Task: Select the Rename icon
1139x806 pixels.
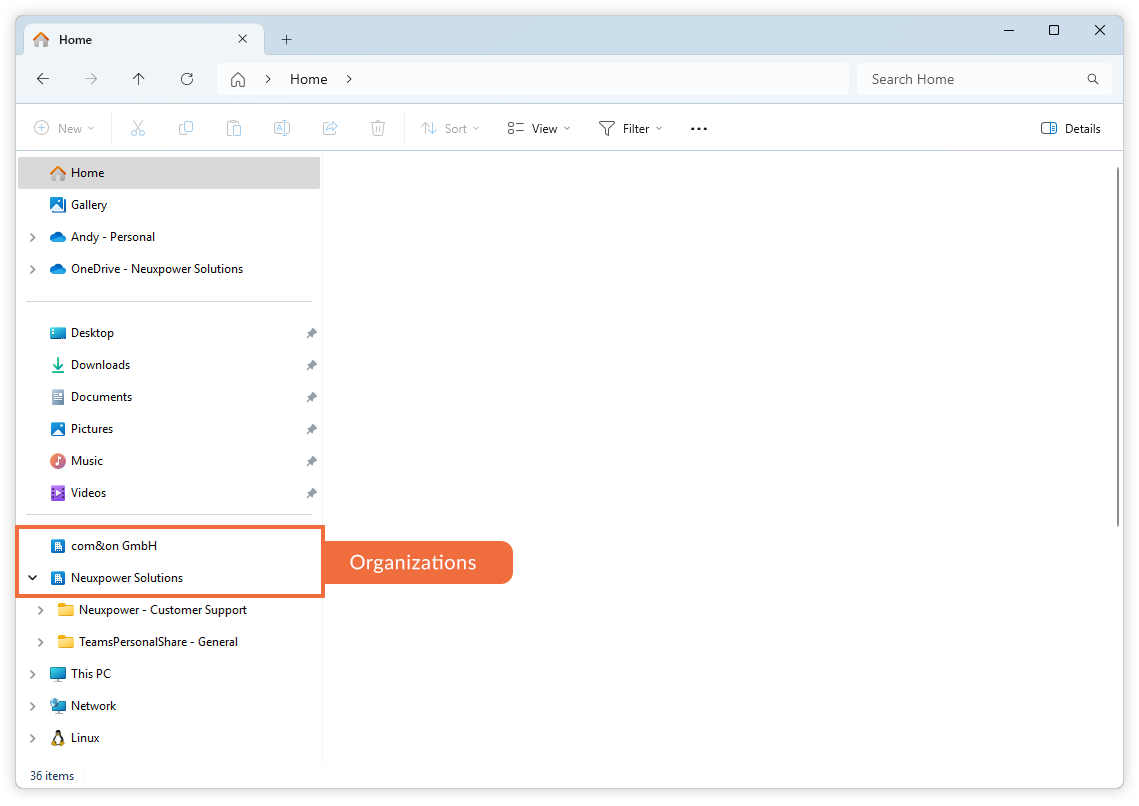Action: pyautogui.click(x=282, y=128)
